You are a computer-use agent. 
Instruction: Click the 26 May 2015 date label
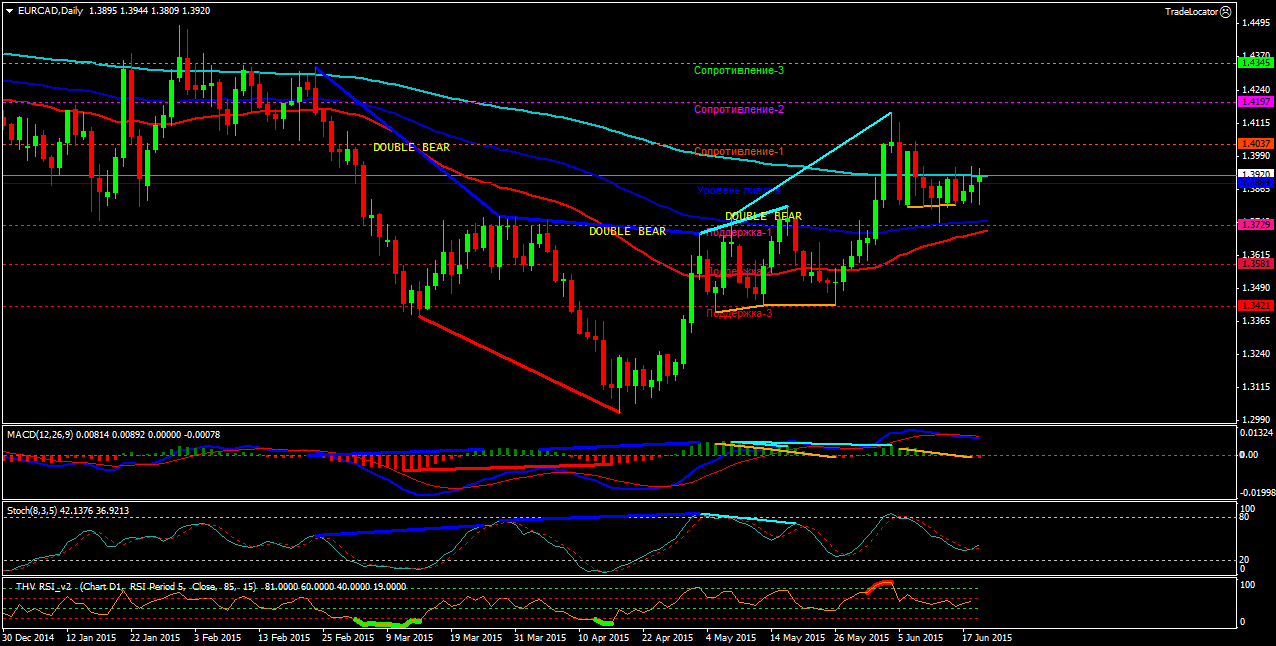click(861, 636)
